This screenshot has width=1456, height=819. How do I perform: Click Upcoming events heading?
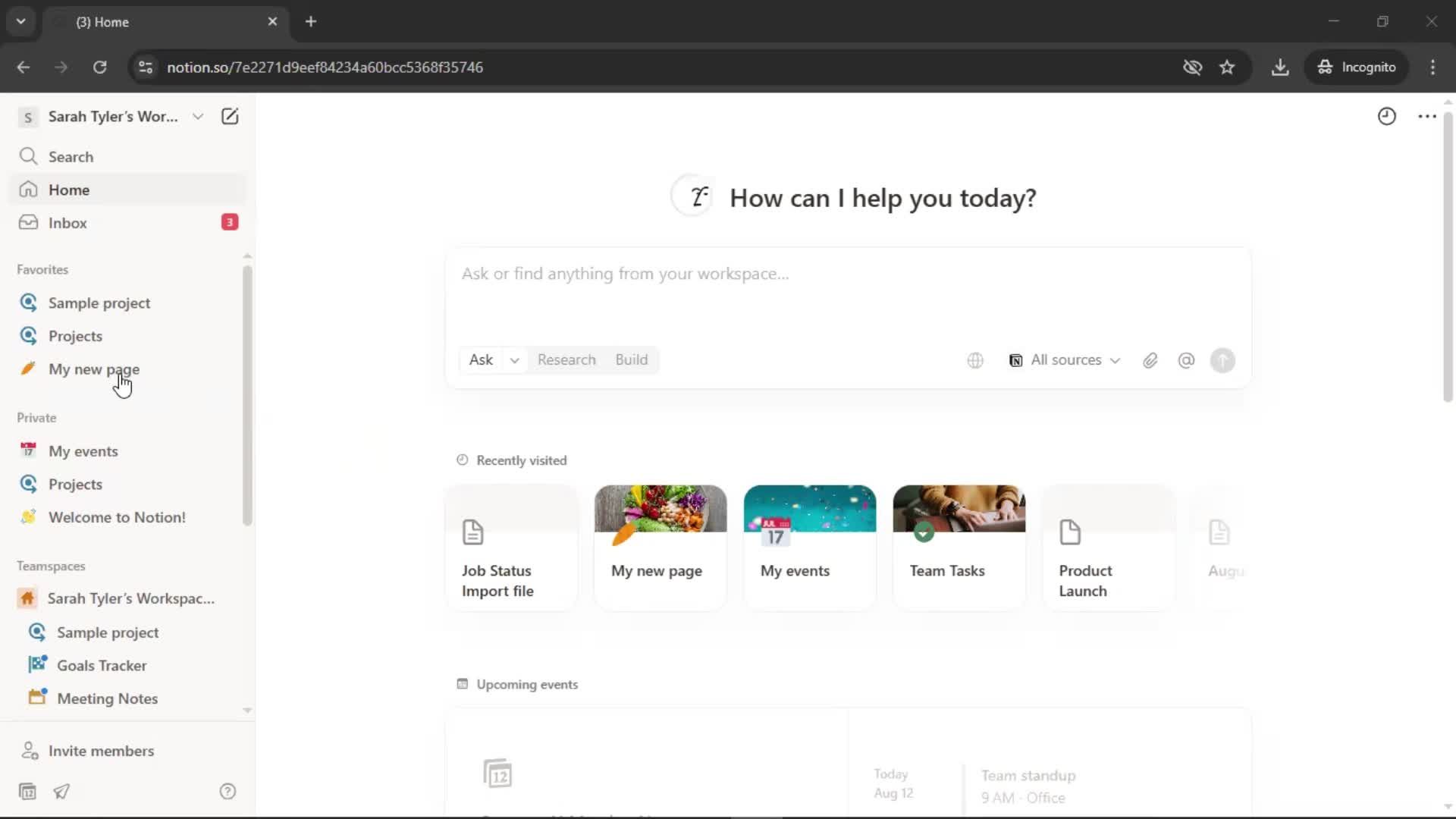tap(527, 684)
